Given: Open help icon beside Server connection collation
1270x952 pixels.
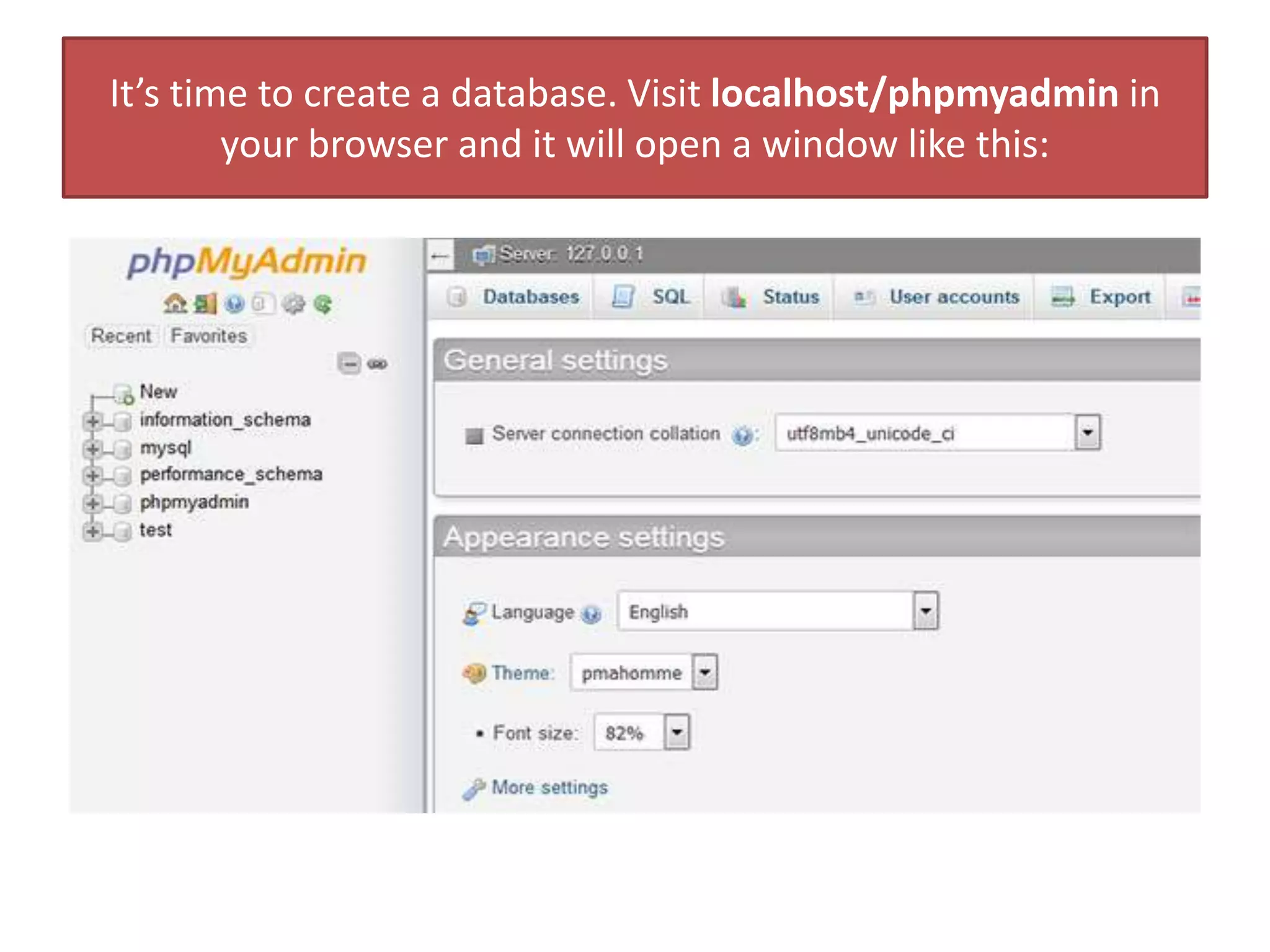Looking at the screenshot, I should click(742, 436).
